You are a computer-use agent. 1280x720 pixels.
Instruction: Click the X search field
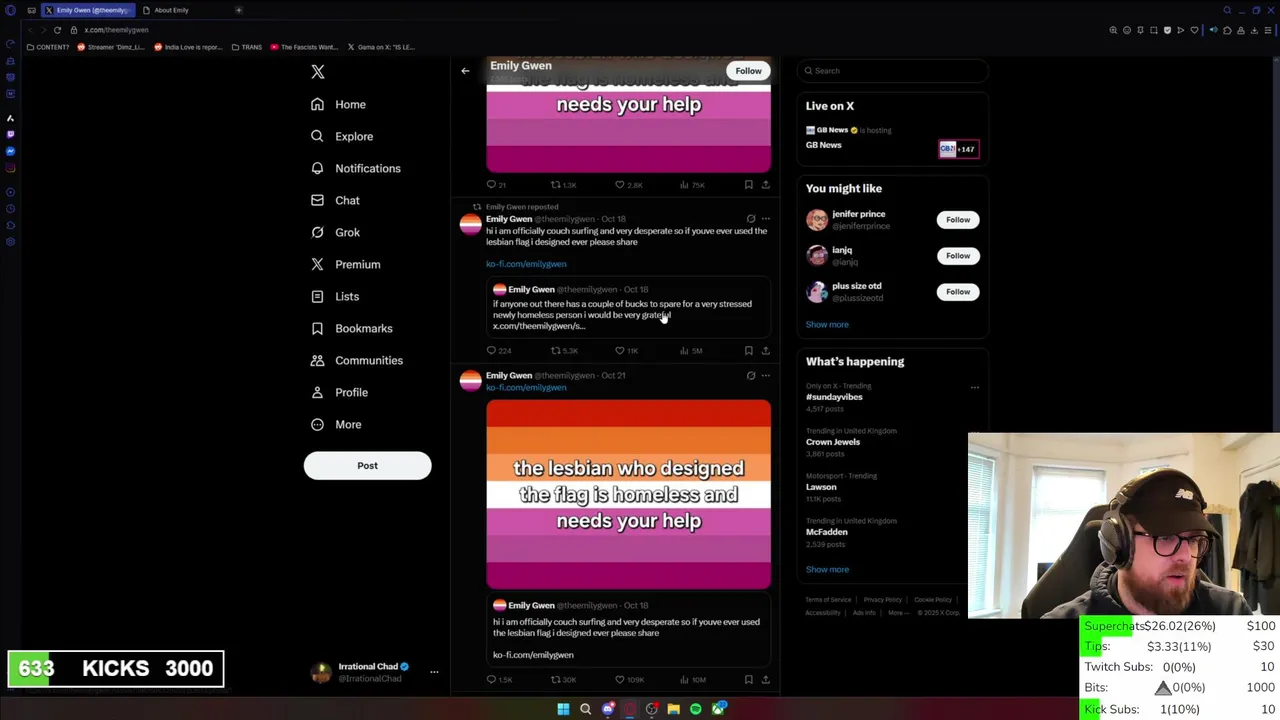click(x=893, y=71)
